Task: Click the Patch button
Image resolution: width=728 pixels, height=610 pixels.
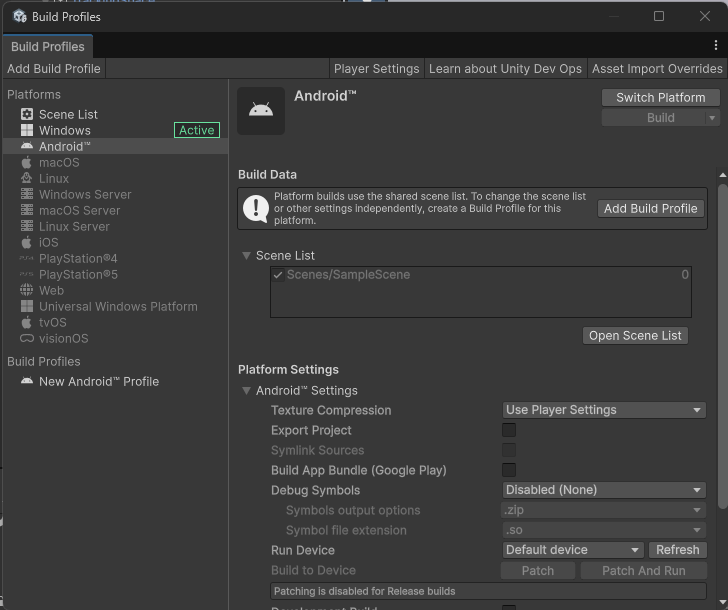Action: click(x=538, y=571)
